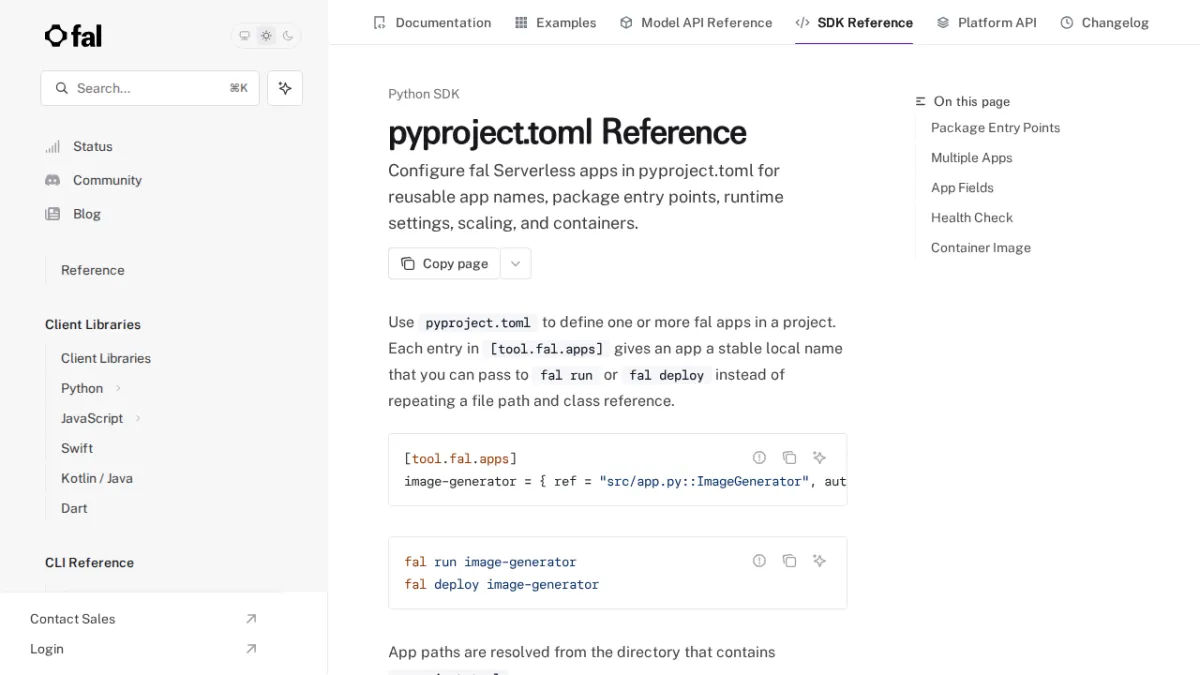1200x675 pixels.
Task: Jump to App Fields section
Action: (x=962, y=187)
